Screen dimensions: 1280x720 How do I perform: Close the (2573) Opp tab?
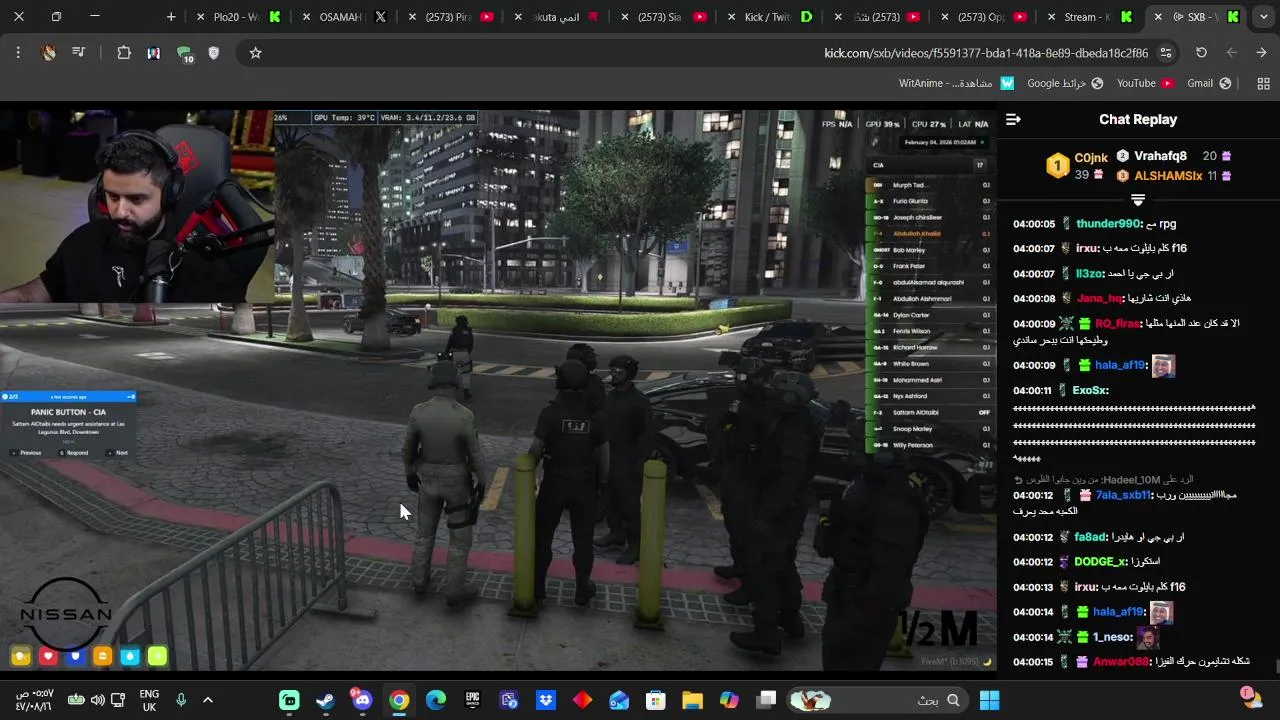coord(945,17)
